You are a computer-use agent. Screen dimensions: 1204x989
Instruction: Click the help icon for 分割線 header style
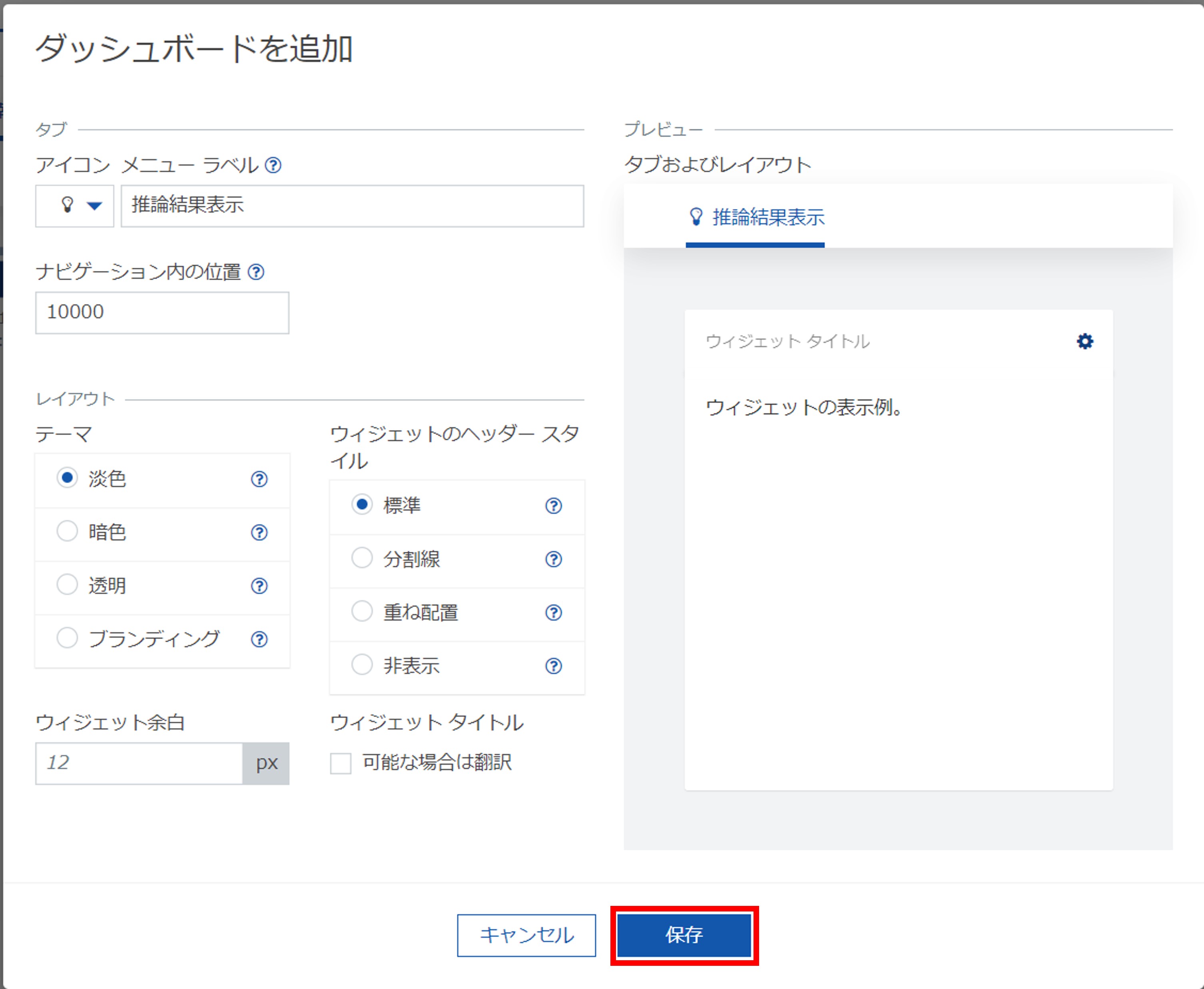(x=553, y=559)
